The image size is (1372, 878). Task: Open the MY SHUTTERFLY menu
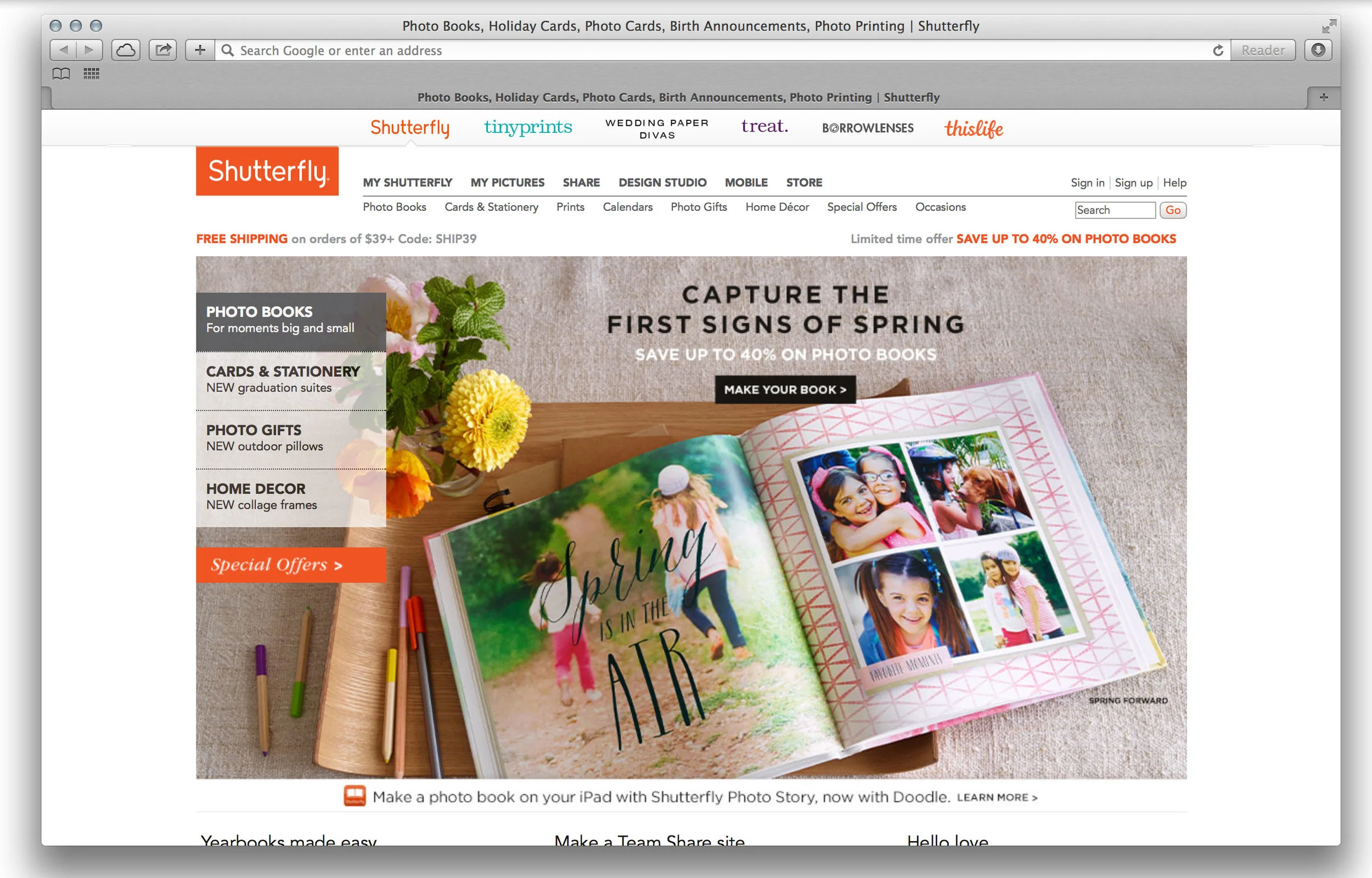408,182
